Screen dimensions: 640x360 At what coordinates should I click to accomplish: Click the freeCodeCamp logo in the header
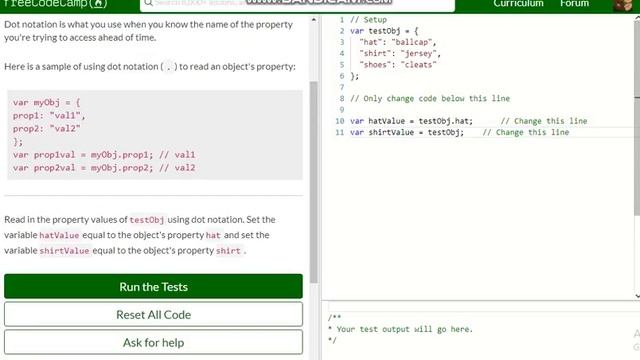[55, 4]
